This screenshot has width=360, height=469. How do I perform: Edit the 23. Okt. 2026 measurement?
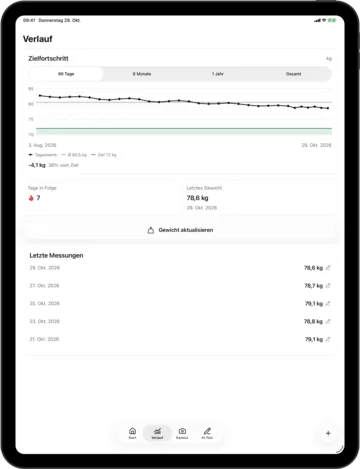pos(328,321)
